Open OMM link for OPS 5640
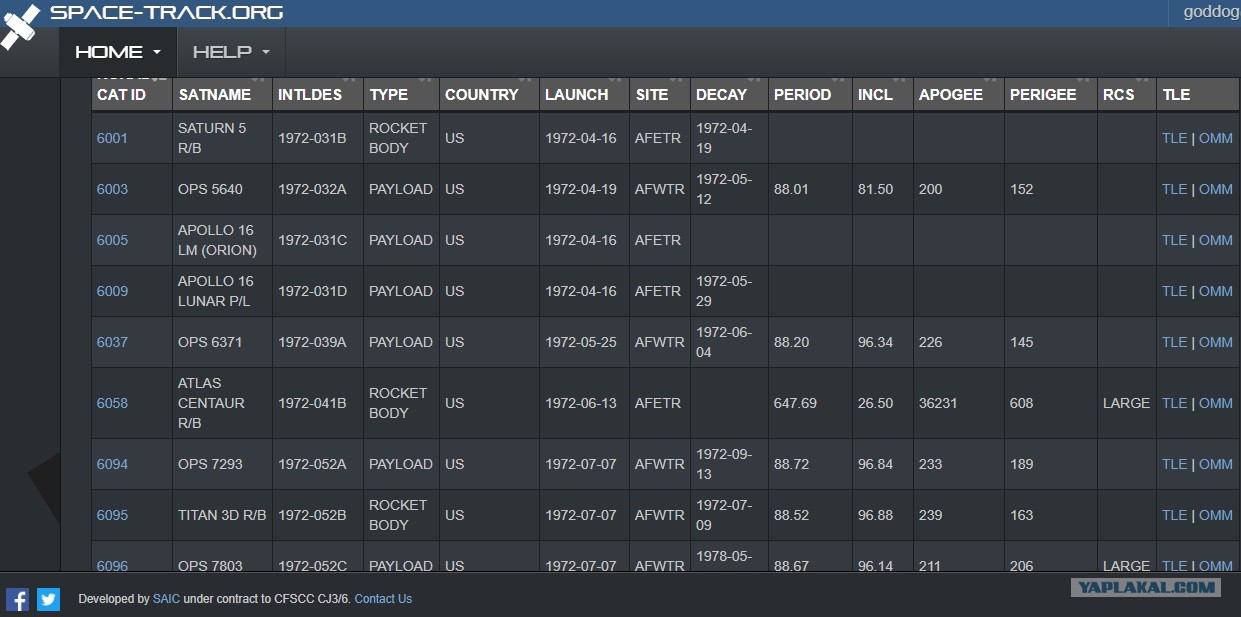Image resolution: width=1241 pixels, height=617 pixels. 1215,189
